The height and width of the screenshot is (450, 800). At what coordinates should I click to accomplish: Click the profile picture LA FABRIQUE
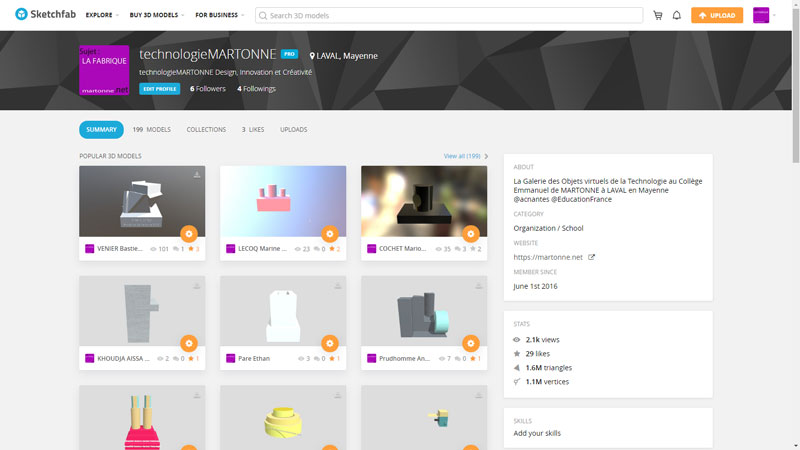[x=104, y=70]
